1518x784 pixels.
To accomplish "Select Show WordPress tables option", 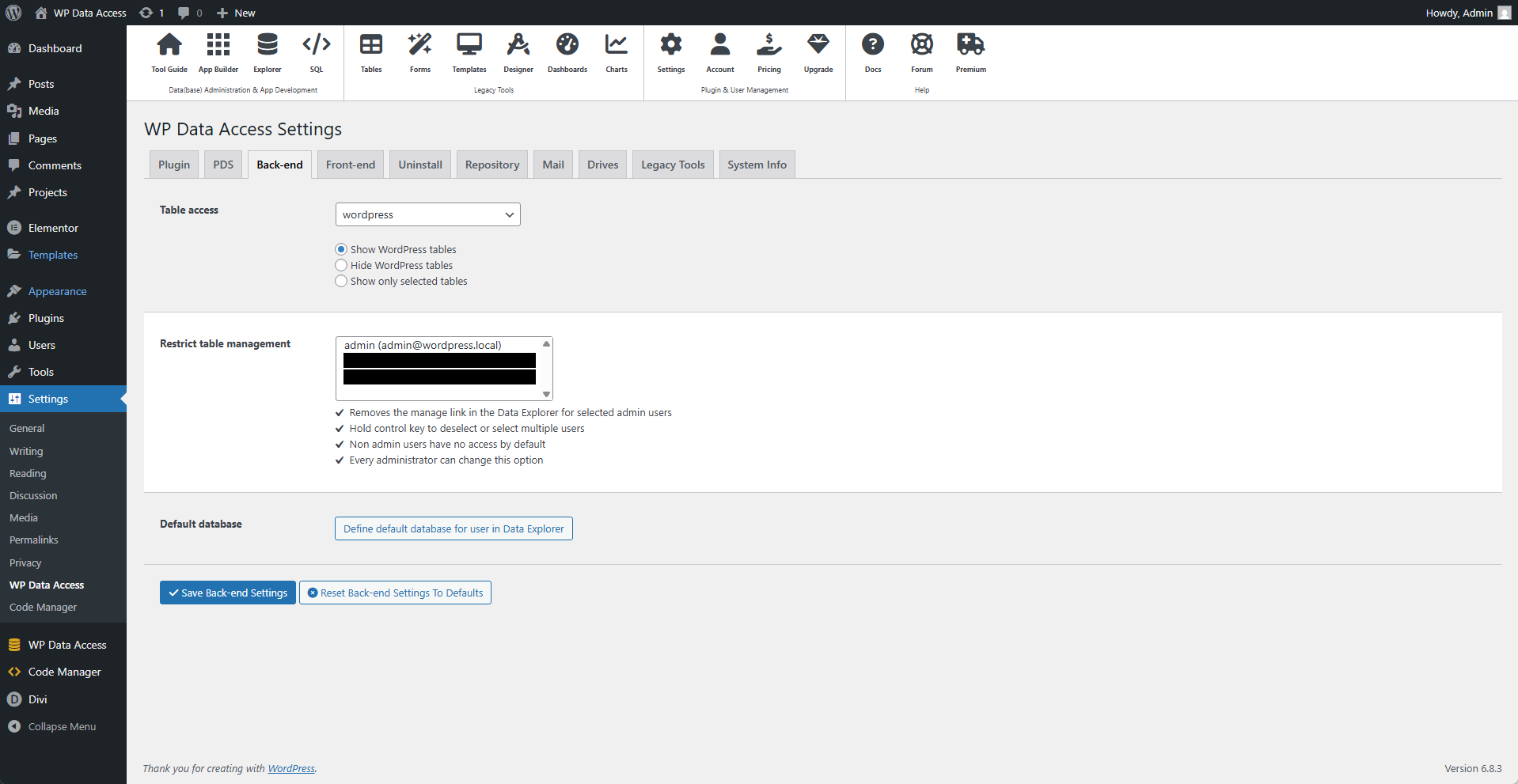I will [x=340, y=249].
